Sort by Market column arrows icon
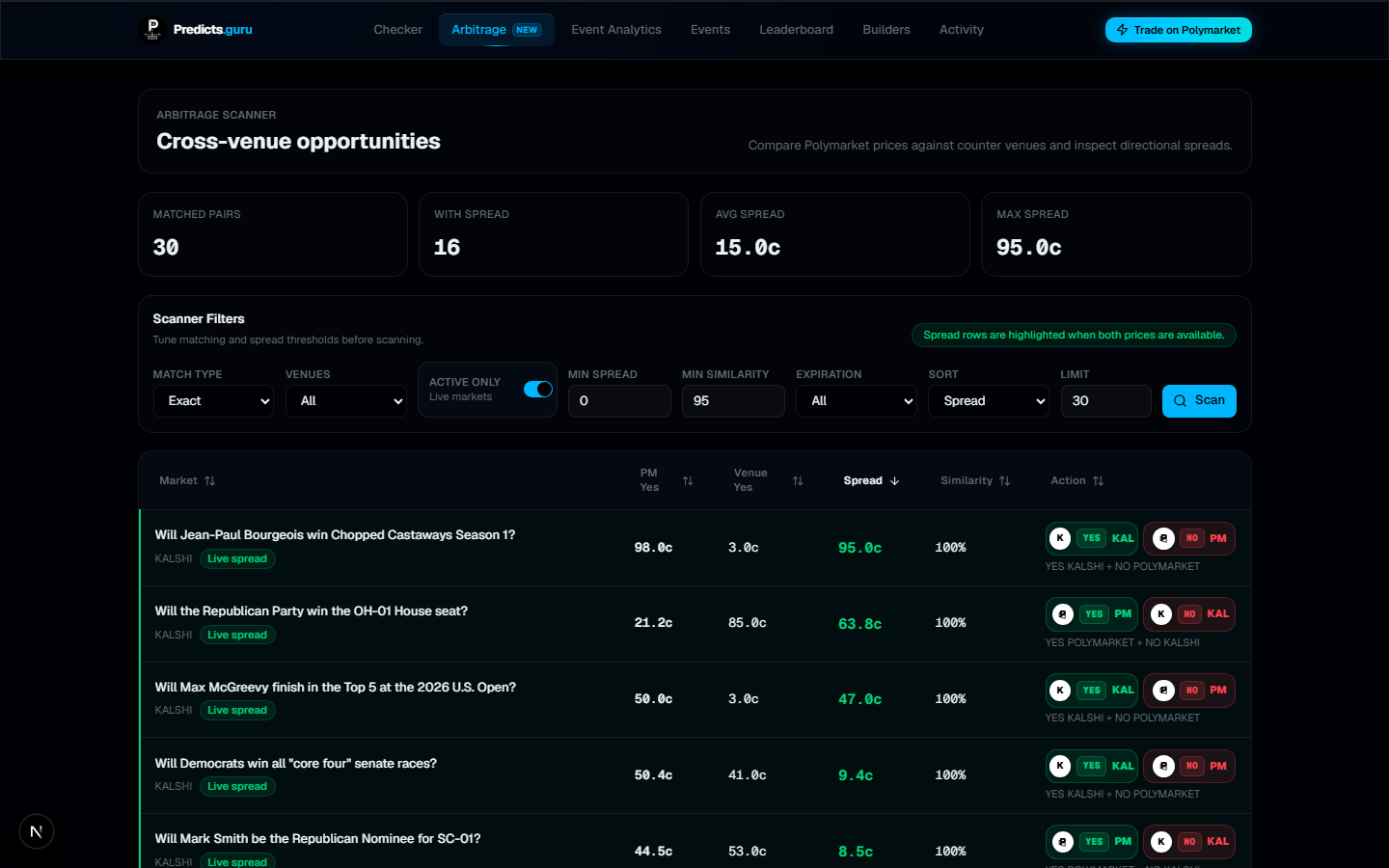The width and height of the screenshot is (1389, 868). click(x=209, y=480)
